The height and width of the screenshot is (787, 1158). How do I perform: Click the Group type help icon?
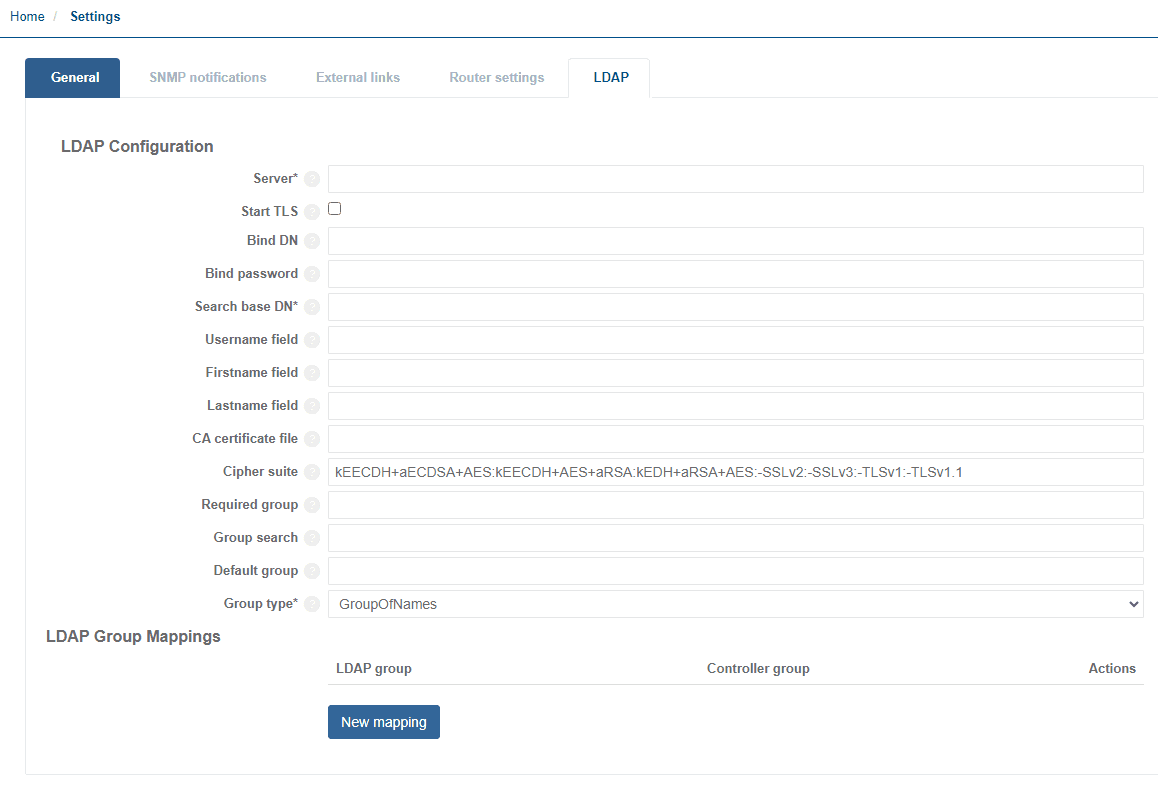pos(312,603)
